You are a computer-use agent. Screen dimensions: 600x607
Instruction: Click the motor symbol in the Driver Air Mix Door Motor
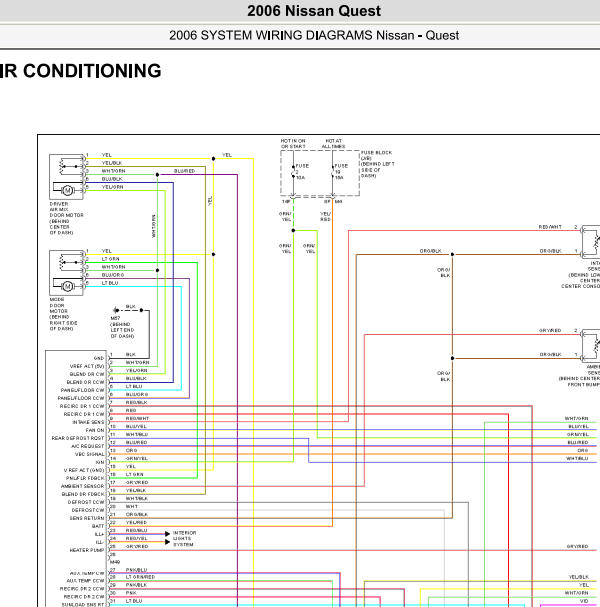click(68, 190)
